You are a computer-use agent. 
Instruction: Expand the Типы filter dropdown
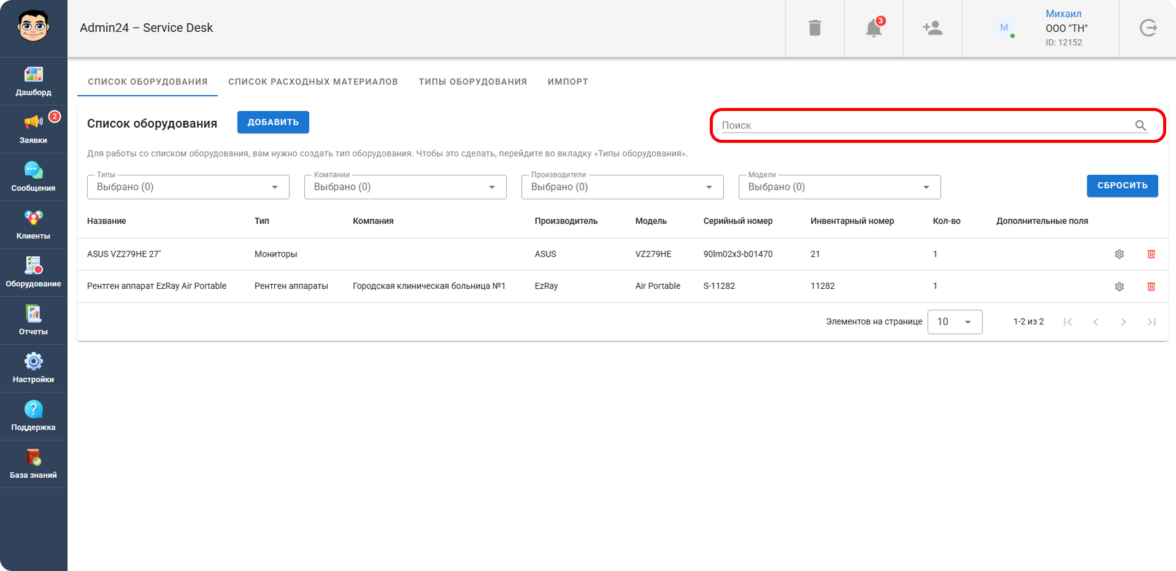[188, 187]
